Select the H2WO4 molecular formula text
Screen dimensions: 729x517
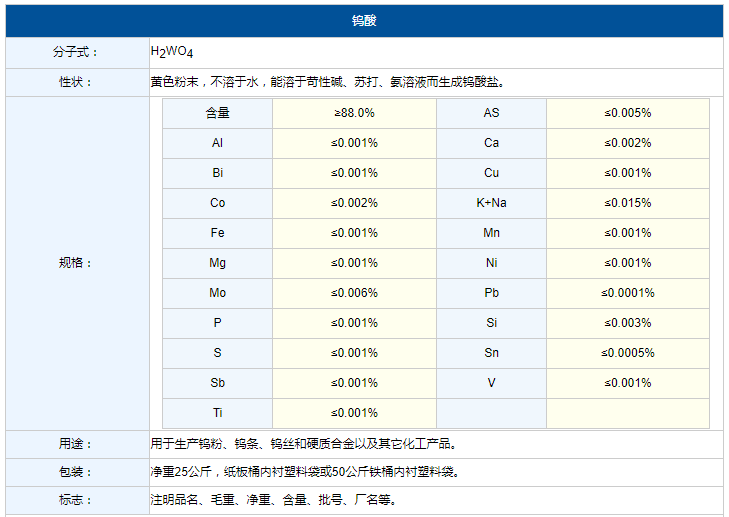172,52
